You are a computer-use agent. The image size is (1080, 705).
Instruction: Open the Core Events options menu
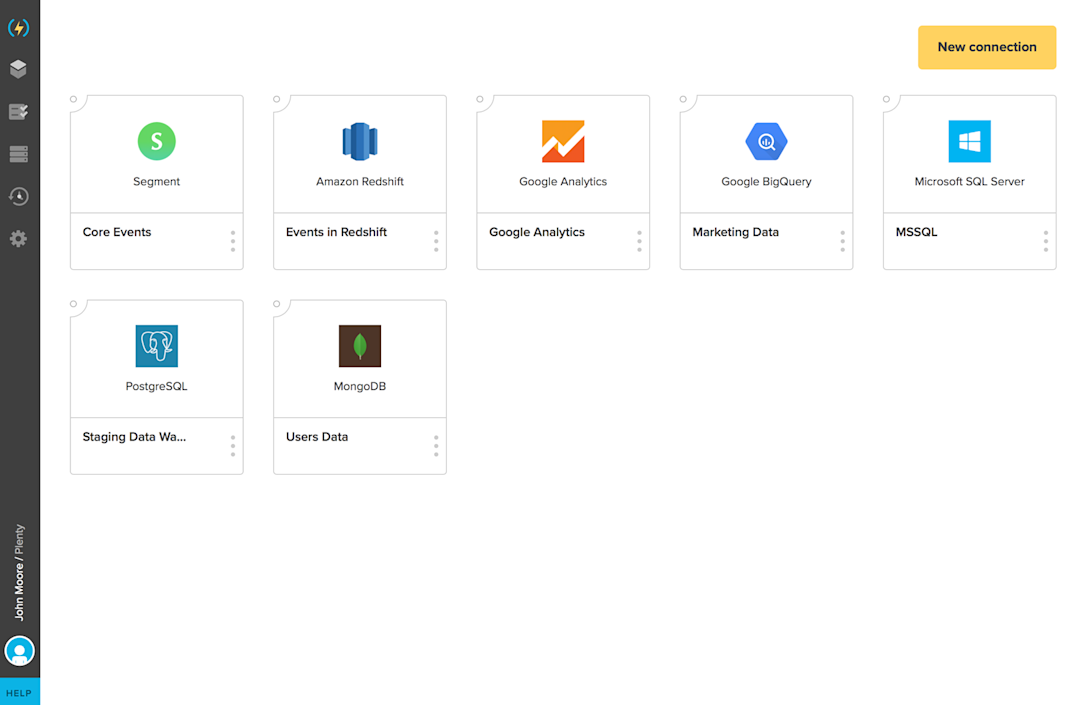pyautogui.click(x=233, y=241)
